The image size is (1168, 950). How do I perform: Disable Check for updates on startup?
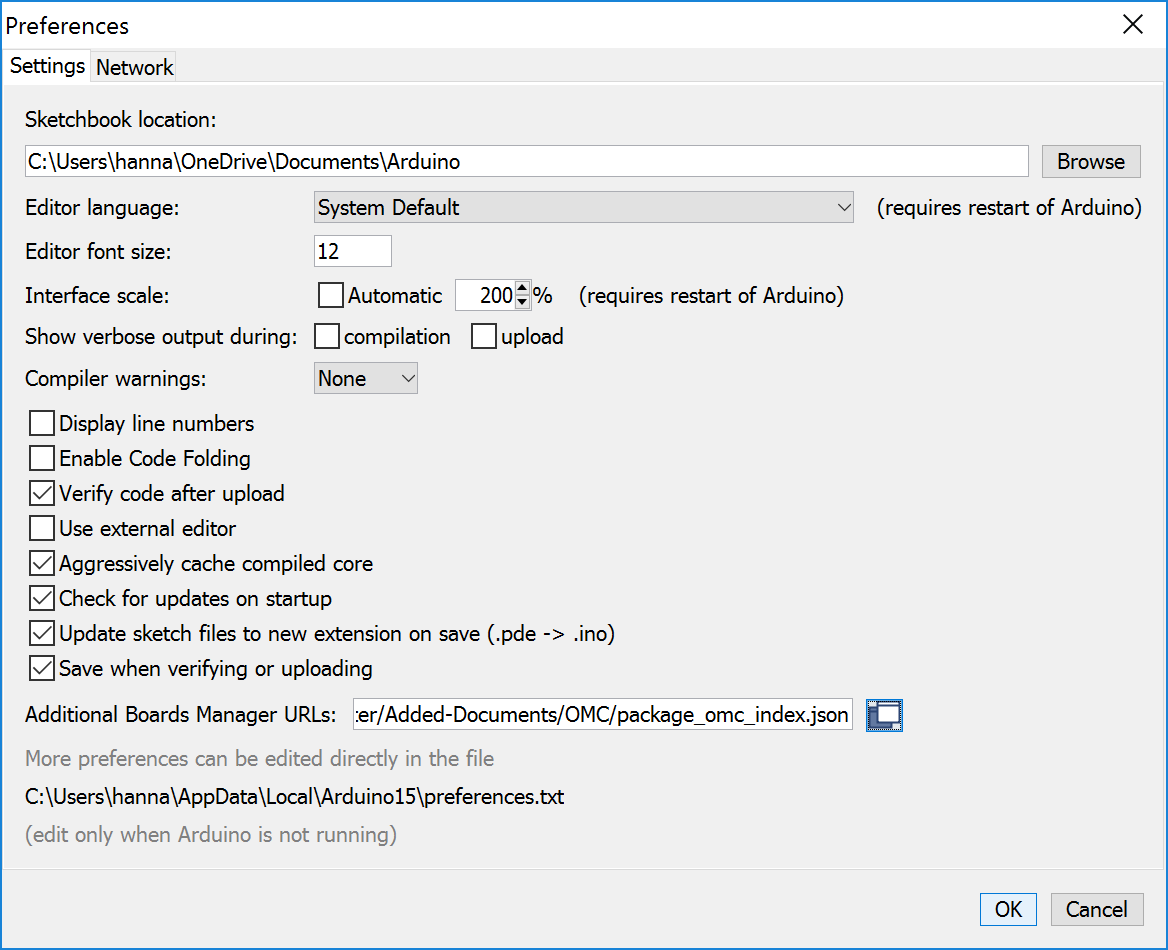[x=41, y=598]
